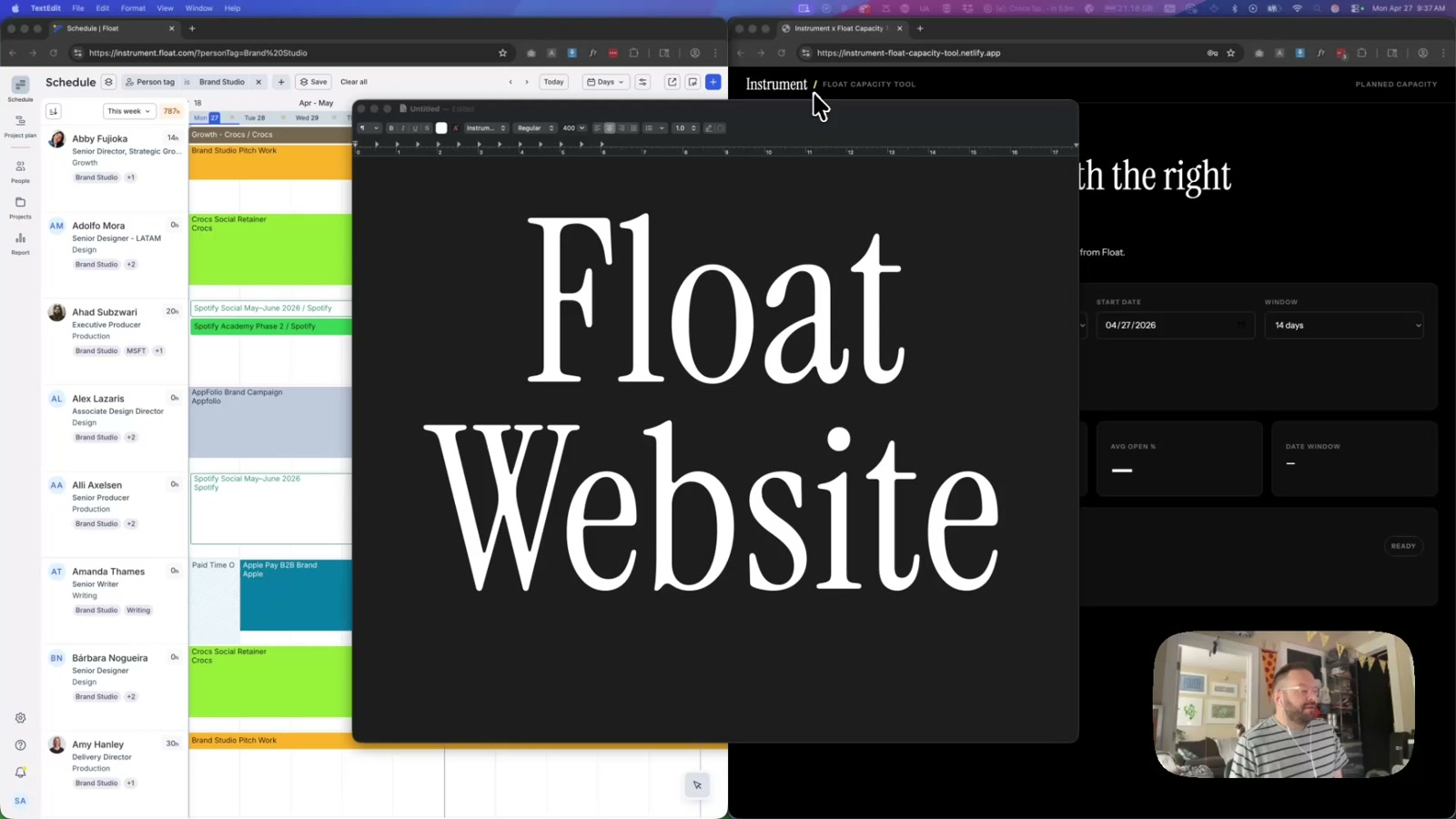The image size is (1456, 819).
Task: Toggle underline in TextEdit toolbar
Action: (x=415, y=128)
